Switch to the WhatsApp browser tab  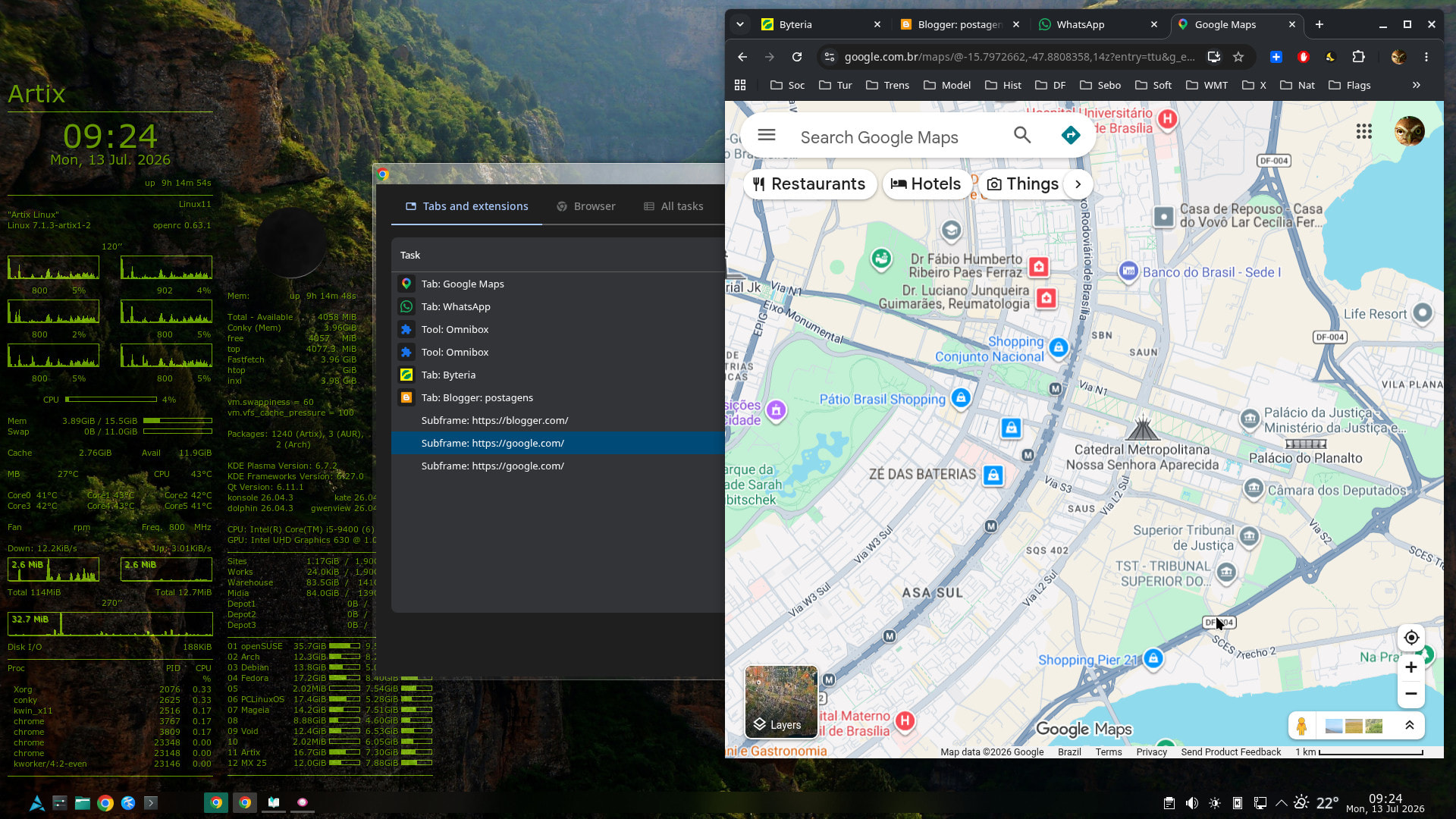(x=1098, y=24)
